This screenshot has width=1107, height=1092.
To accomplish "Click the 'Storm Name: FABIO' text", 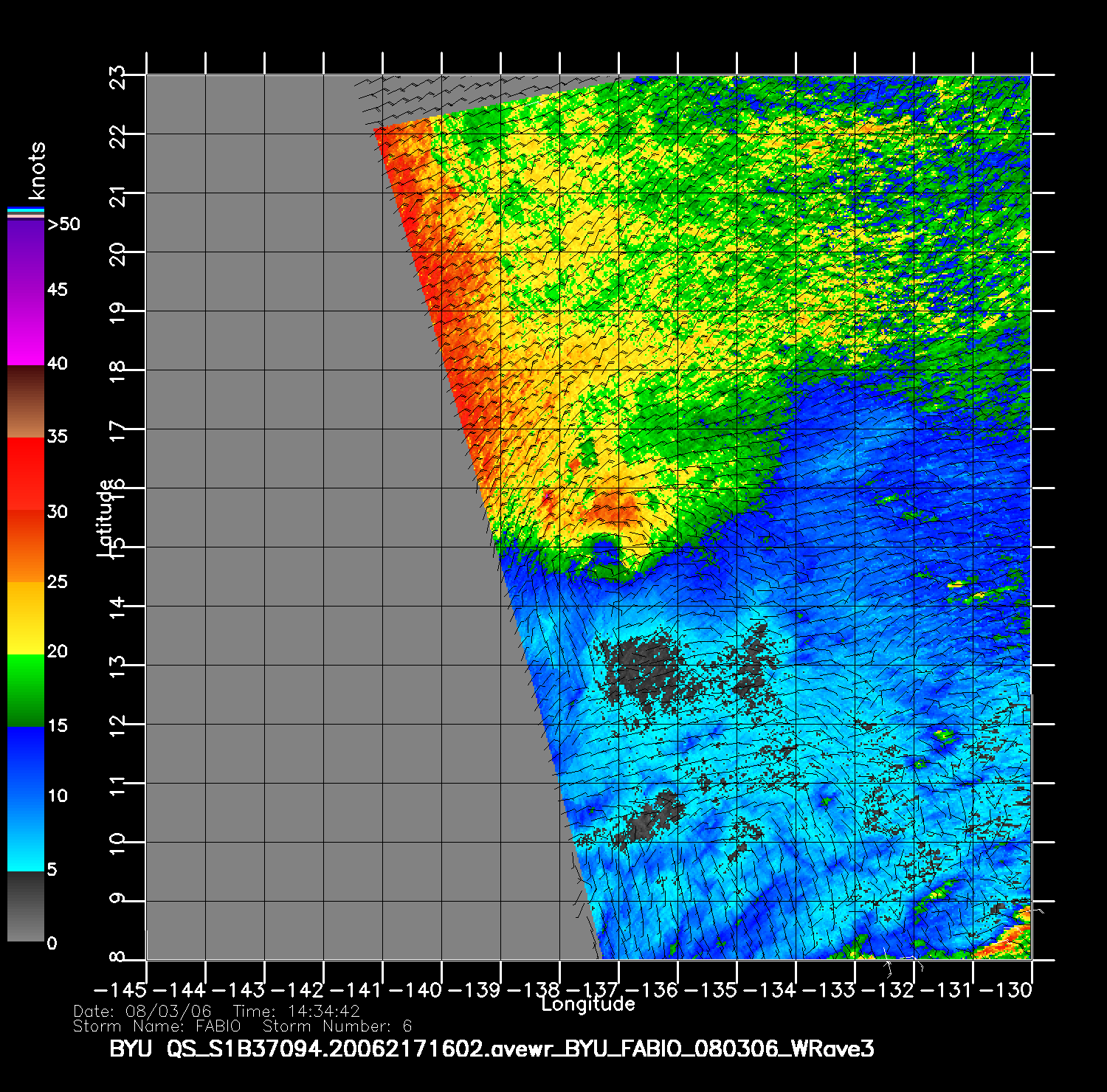I will pos(156,1026).
